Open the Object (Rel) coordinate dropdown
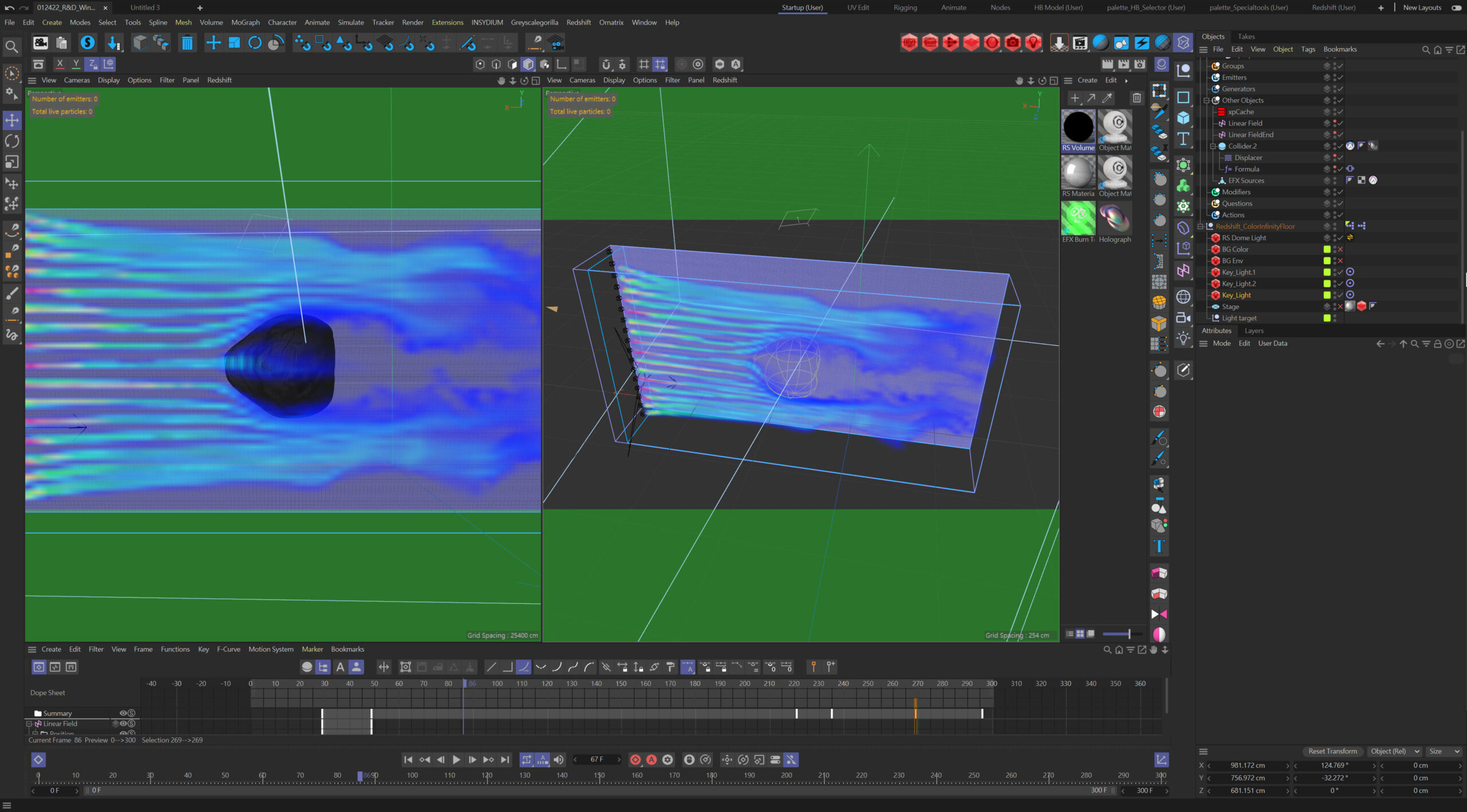 pos(1394,751)
